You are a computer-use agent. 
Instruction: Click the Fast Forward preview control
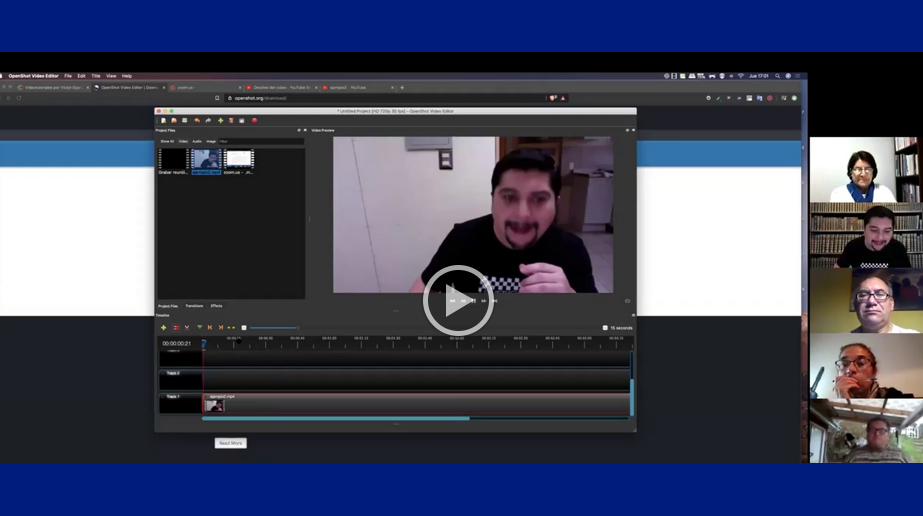point(484,301)
